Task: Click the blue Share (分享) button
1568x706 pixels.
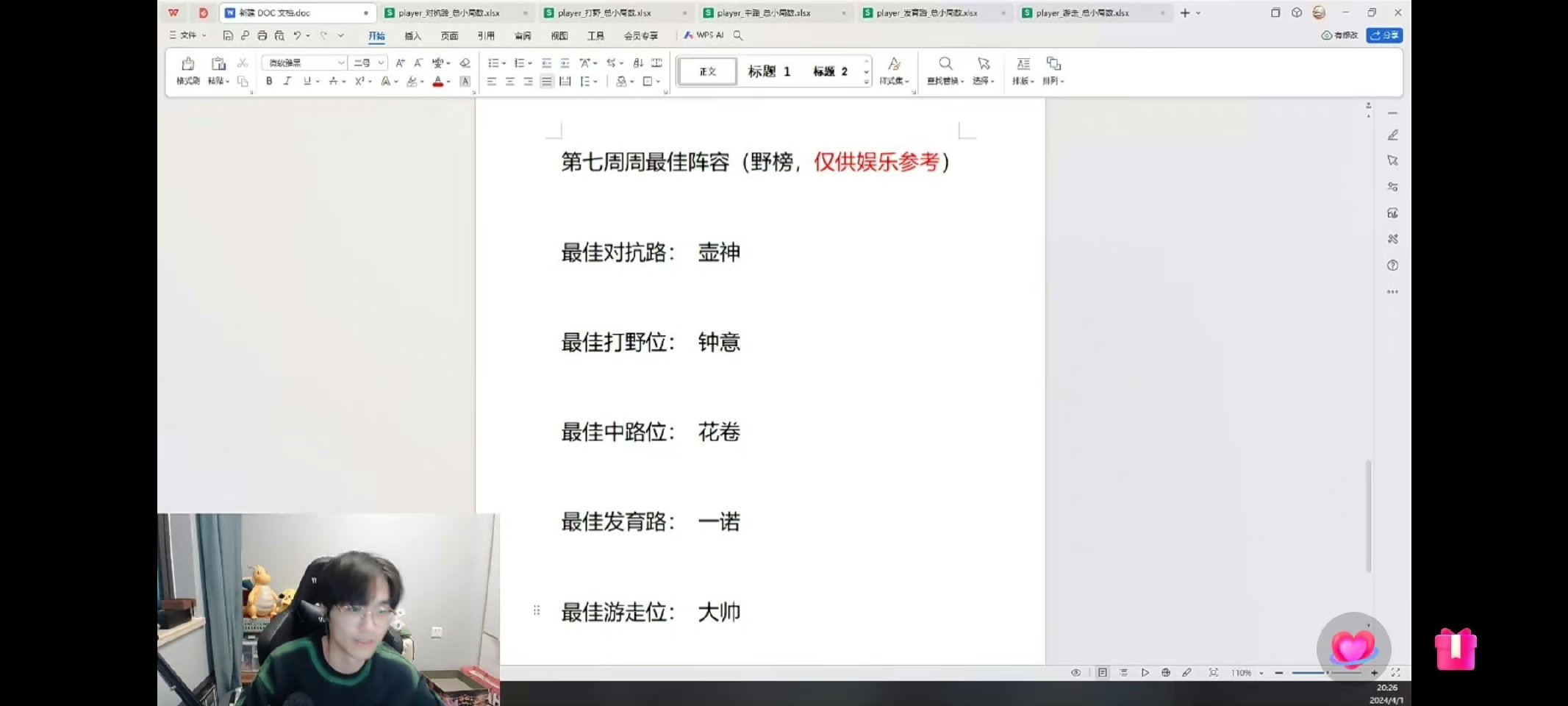Action: 1384,35
